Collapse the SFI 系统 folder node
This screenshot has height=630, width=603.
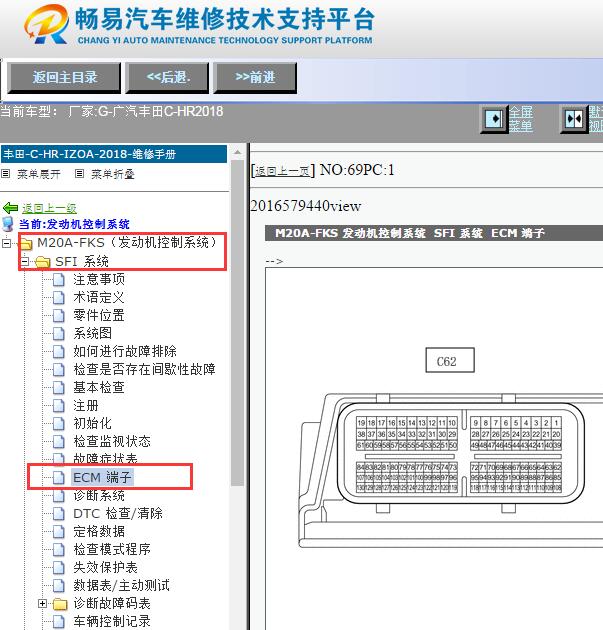(25, 262)
